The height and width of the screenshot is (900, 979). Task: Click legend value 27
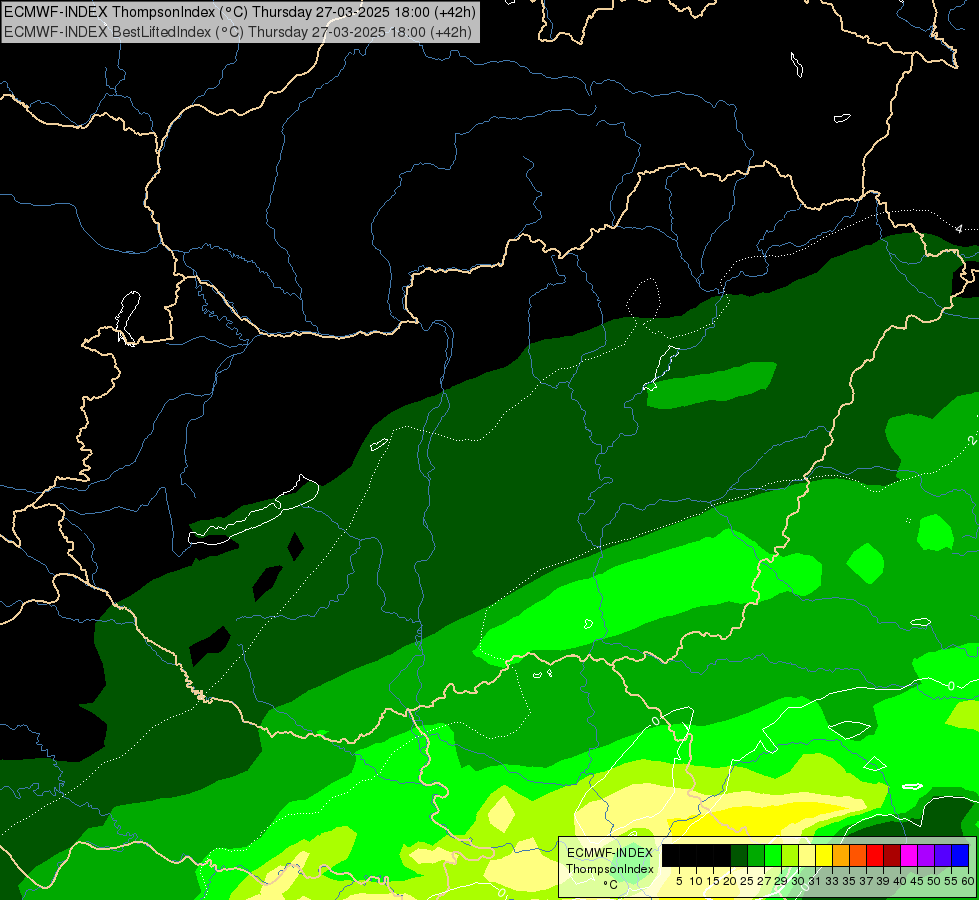764,881
